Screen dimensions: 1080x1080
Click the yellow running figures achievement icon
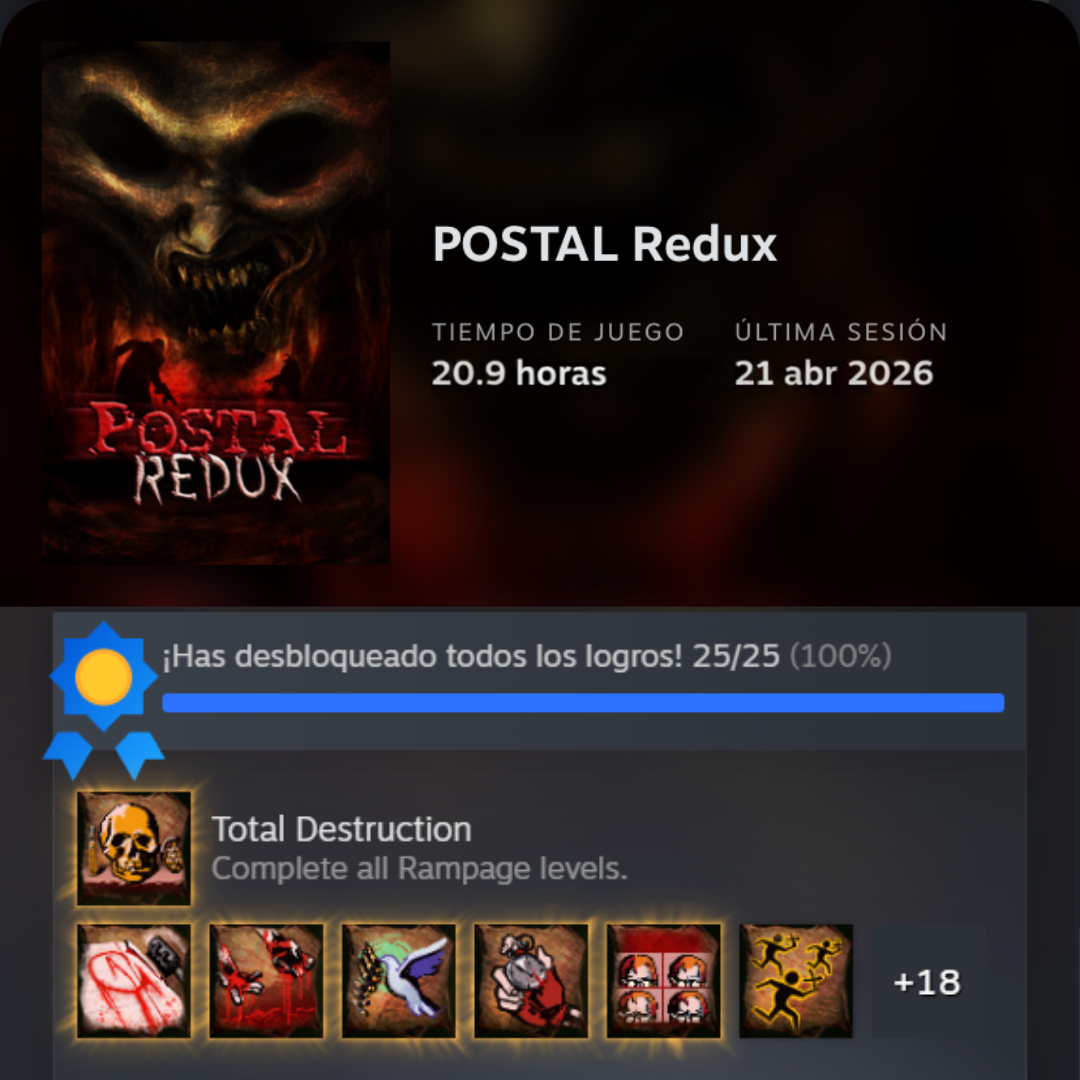(796, 981)
